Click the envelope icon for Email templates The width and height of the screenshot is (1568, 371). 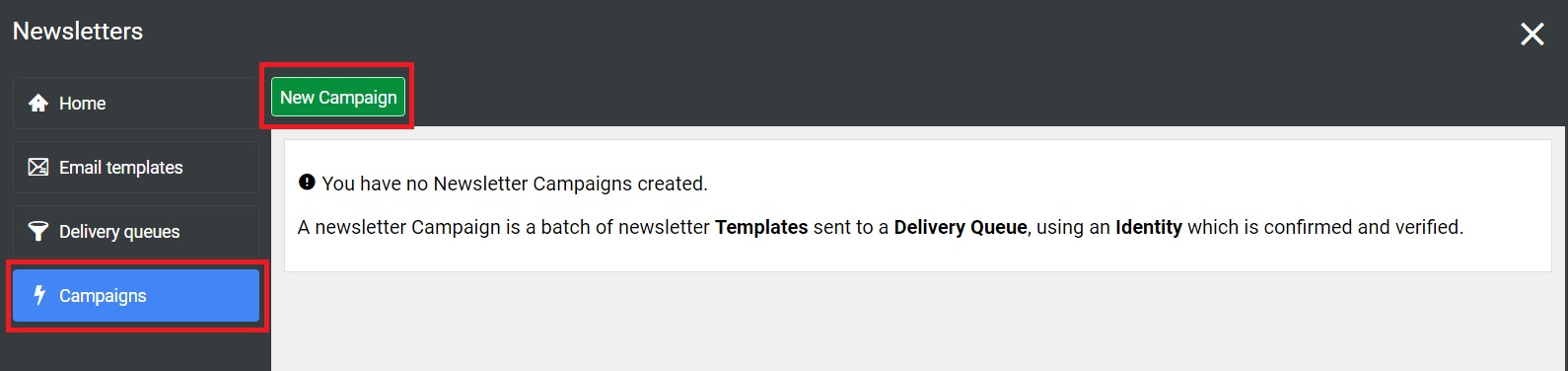tap(38, 167)
